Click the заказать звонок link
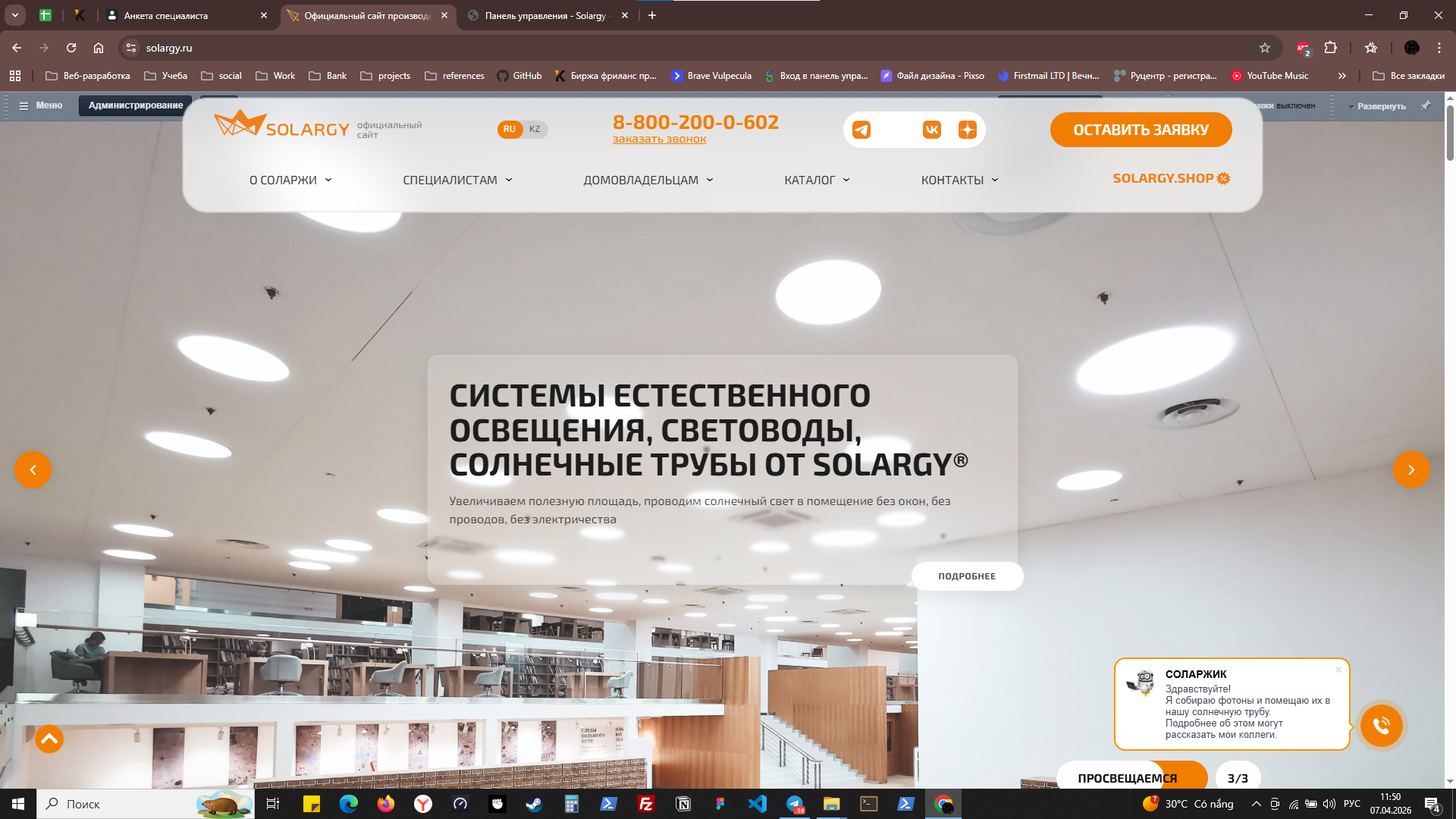The image size is (1456, 819). click(659, 140)
